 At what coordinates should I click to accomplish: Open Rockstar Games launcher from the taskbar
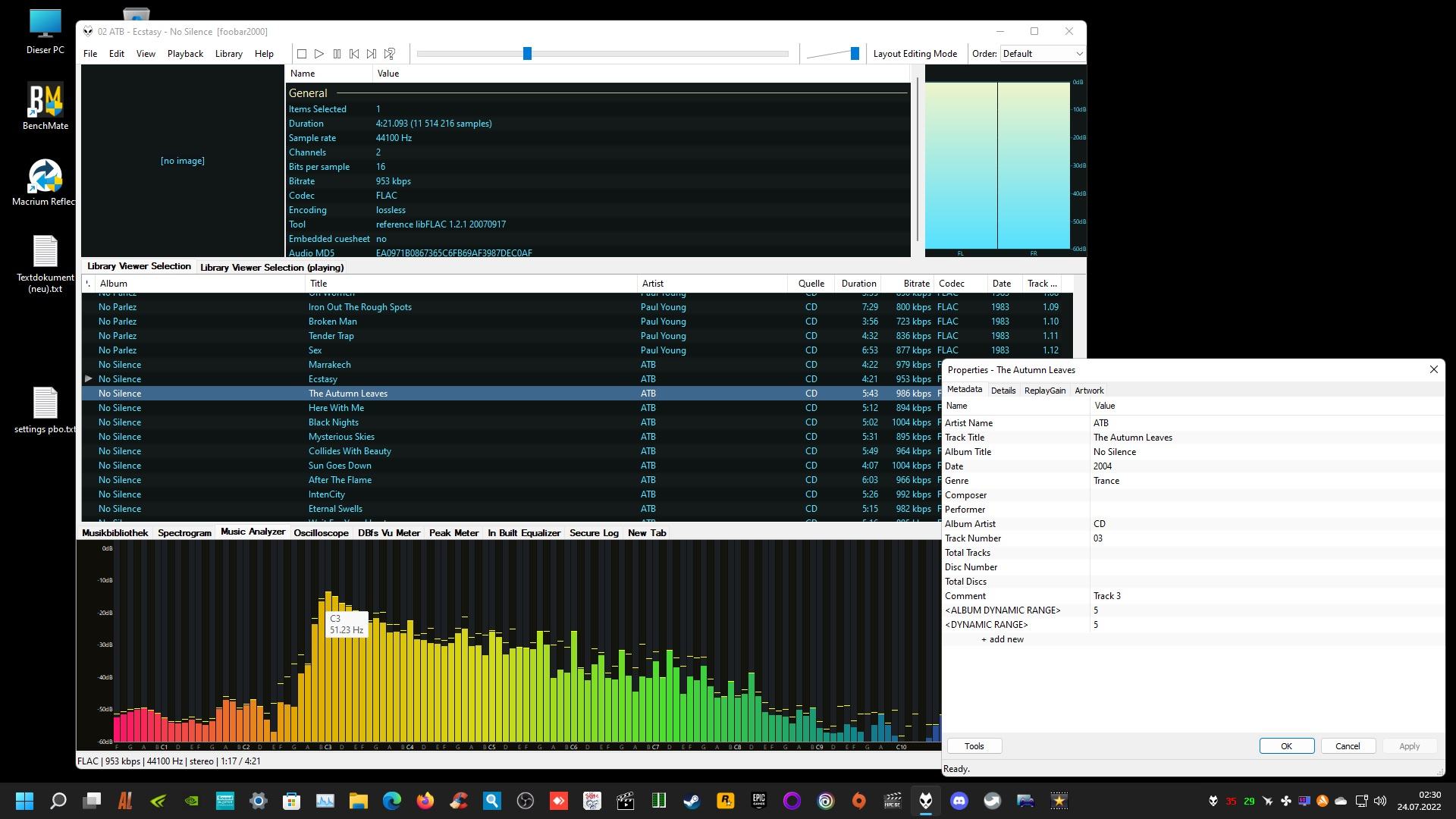coord(725,801)
